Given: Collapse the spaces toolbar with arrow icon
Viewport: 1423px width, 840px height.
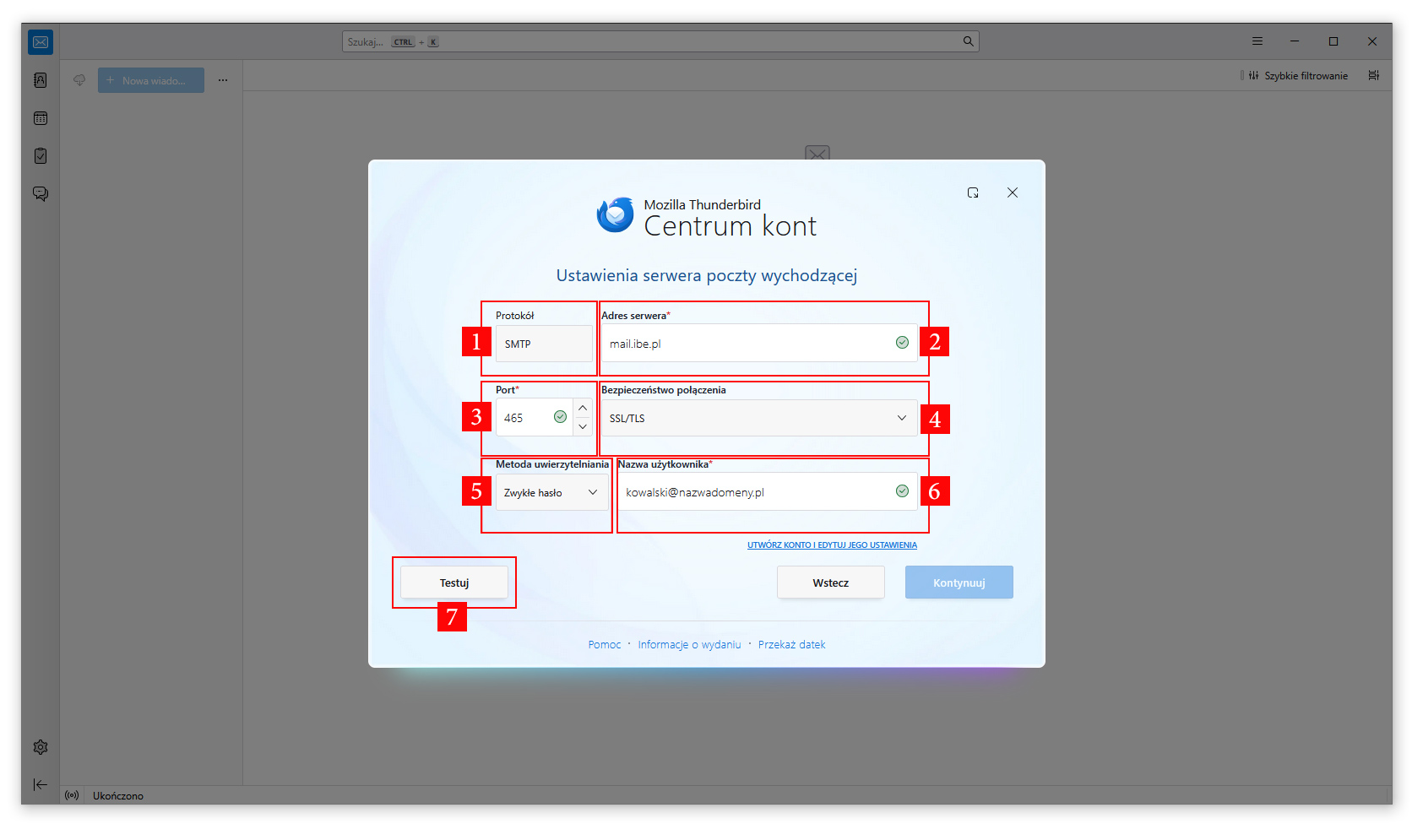Looking at the screenshot, I should pyautogui.click(x=41, y=784).
